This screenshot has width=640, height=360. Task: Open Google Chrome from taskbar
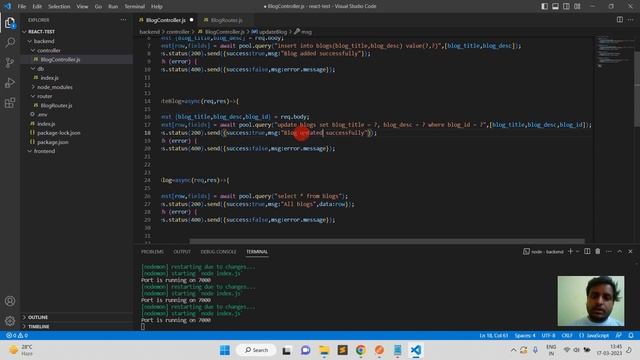[360, 350]
